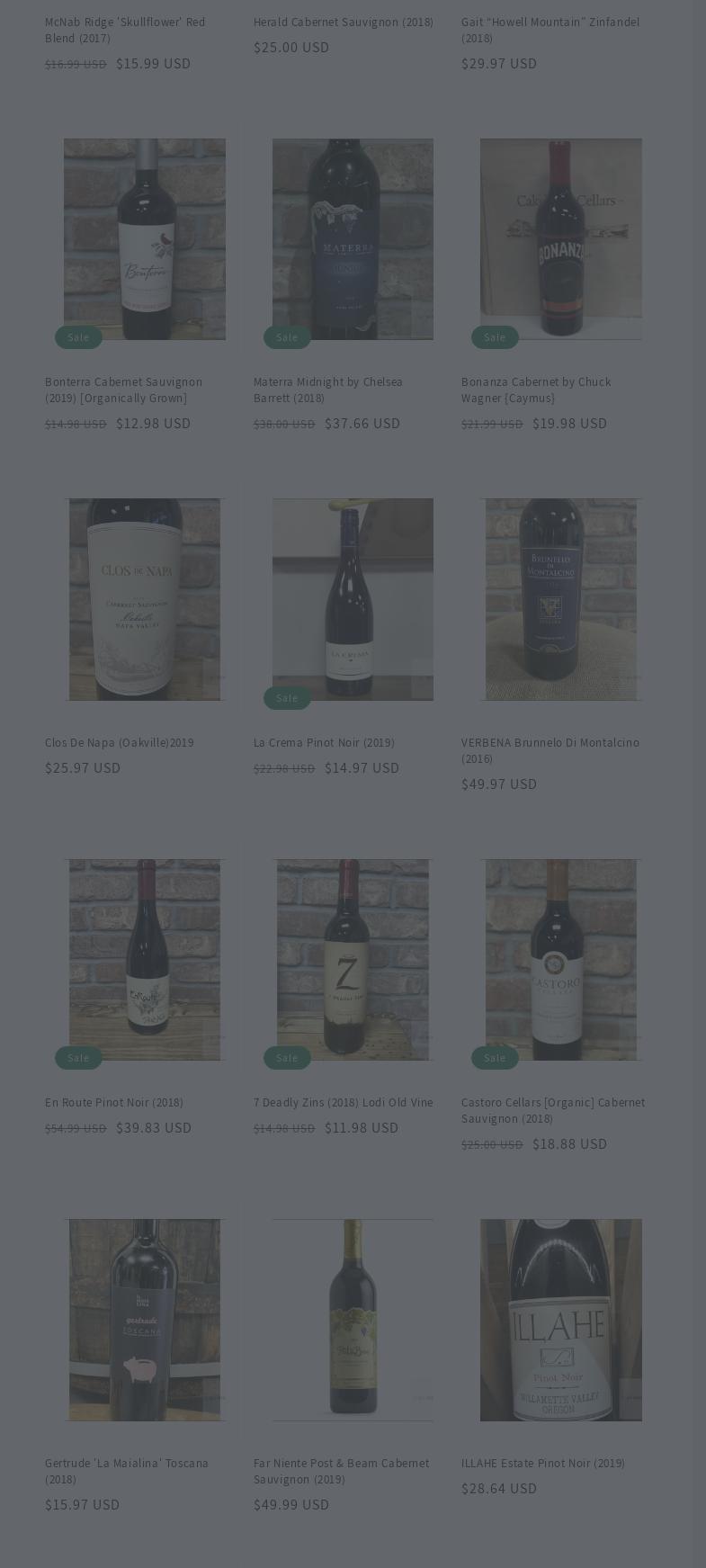Open Herald Cabernet Sauvignon (2018) product link
Viewport: 706px width, 1568px height.
[x=344, y=22]
